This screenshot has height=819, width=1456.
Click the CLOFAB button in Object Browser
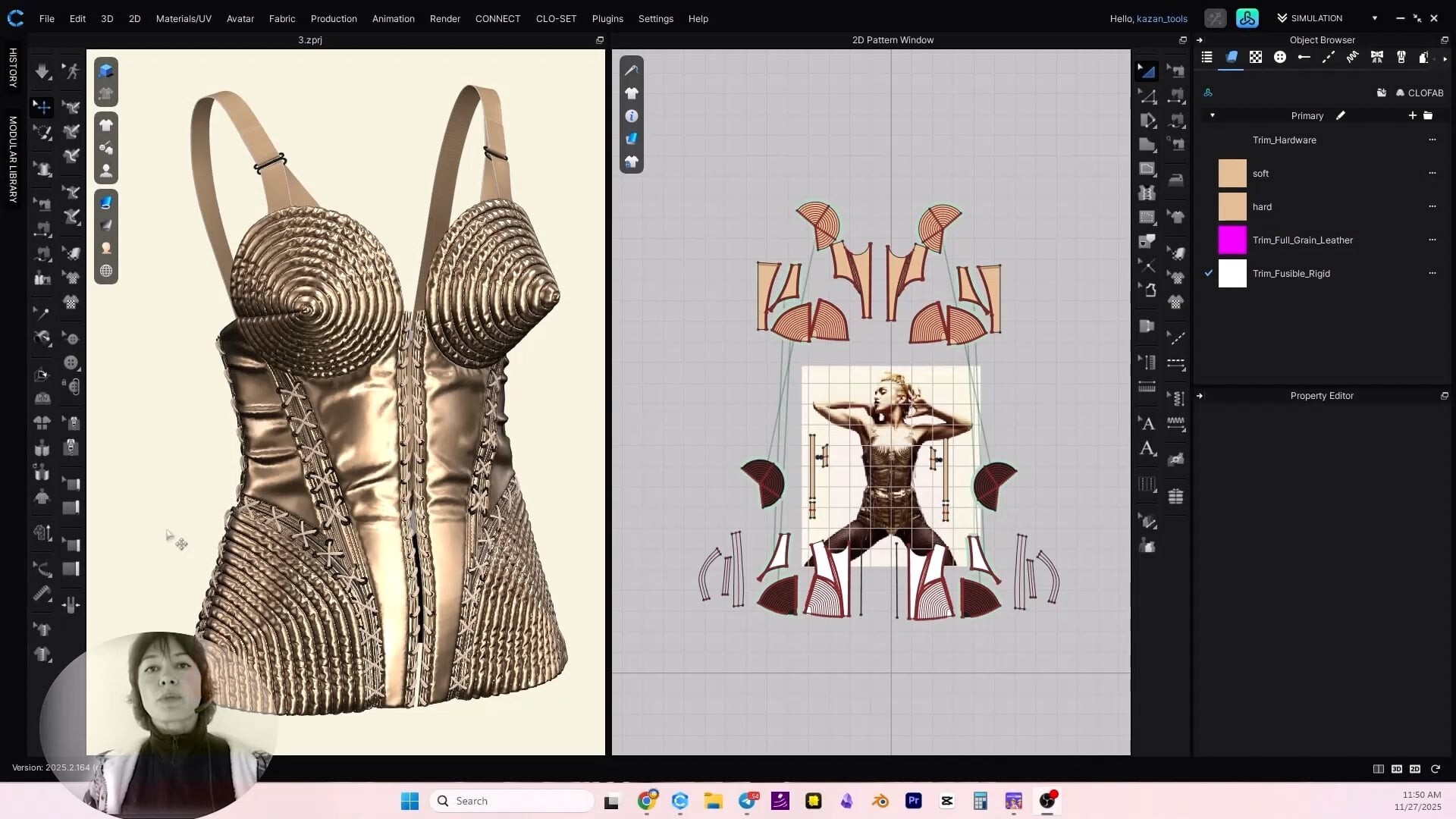pos(1422,93)
